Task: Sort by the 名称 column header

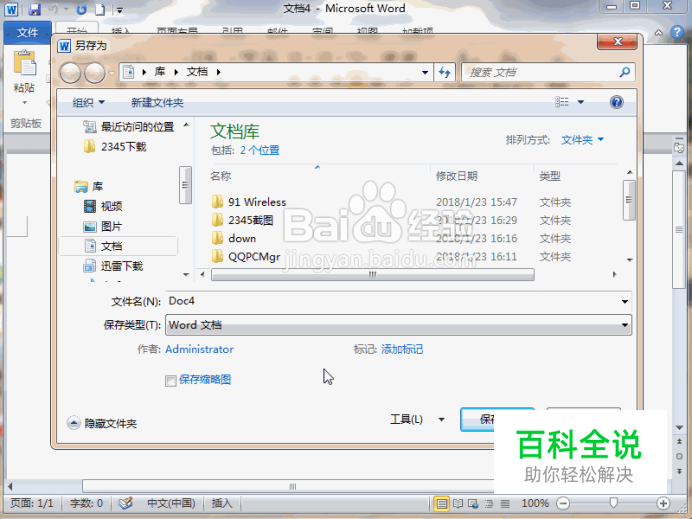Action: pos(221,176)
